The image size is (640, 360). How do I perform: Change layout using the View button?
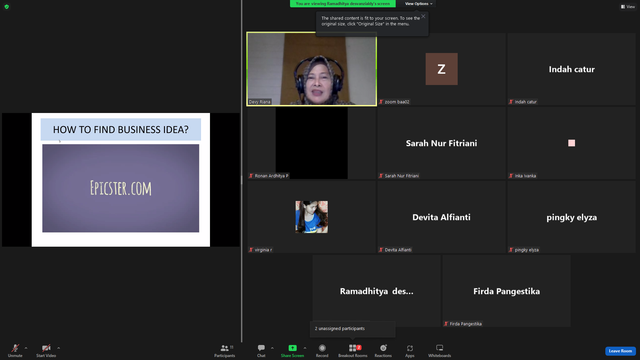click(x=628, y=7)
